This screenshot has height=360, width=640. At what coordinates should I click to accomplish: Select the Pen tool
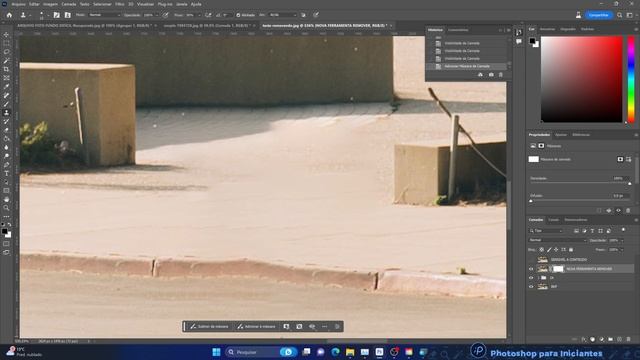pos(6,164)
